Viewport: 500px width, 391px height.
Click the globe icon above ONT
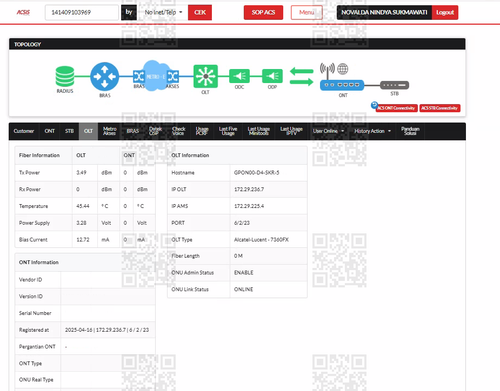343,69
